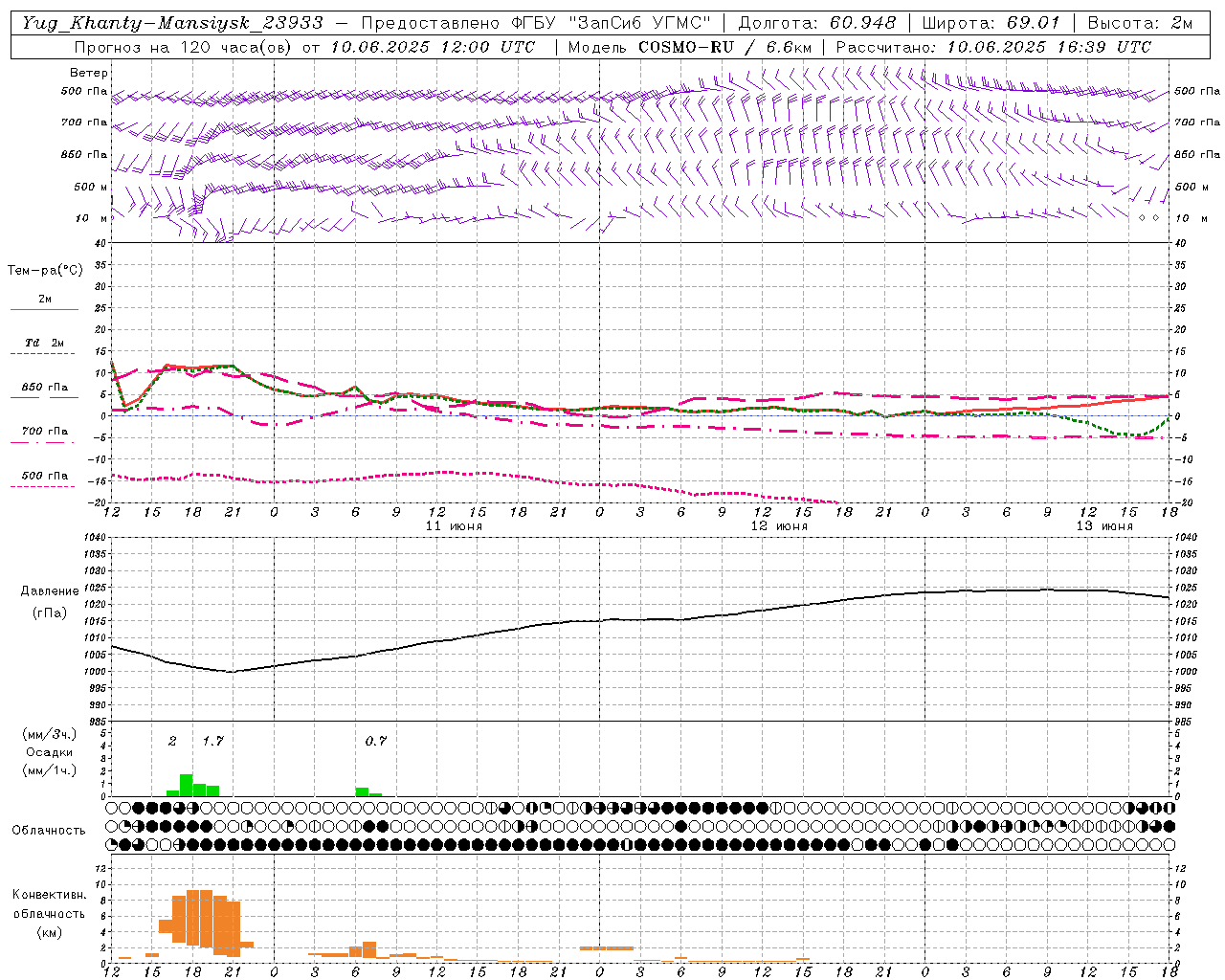Click the 12 июня date label

click(779, 526)
